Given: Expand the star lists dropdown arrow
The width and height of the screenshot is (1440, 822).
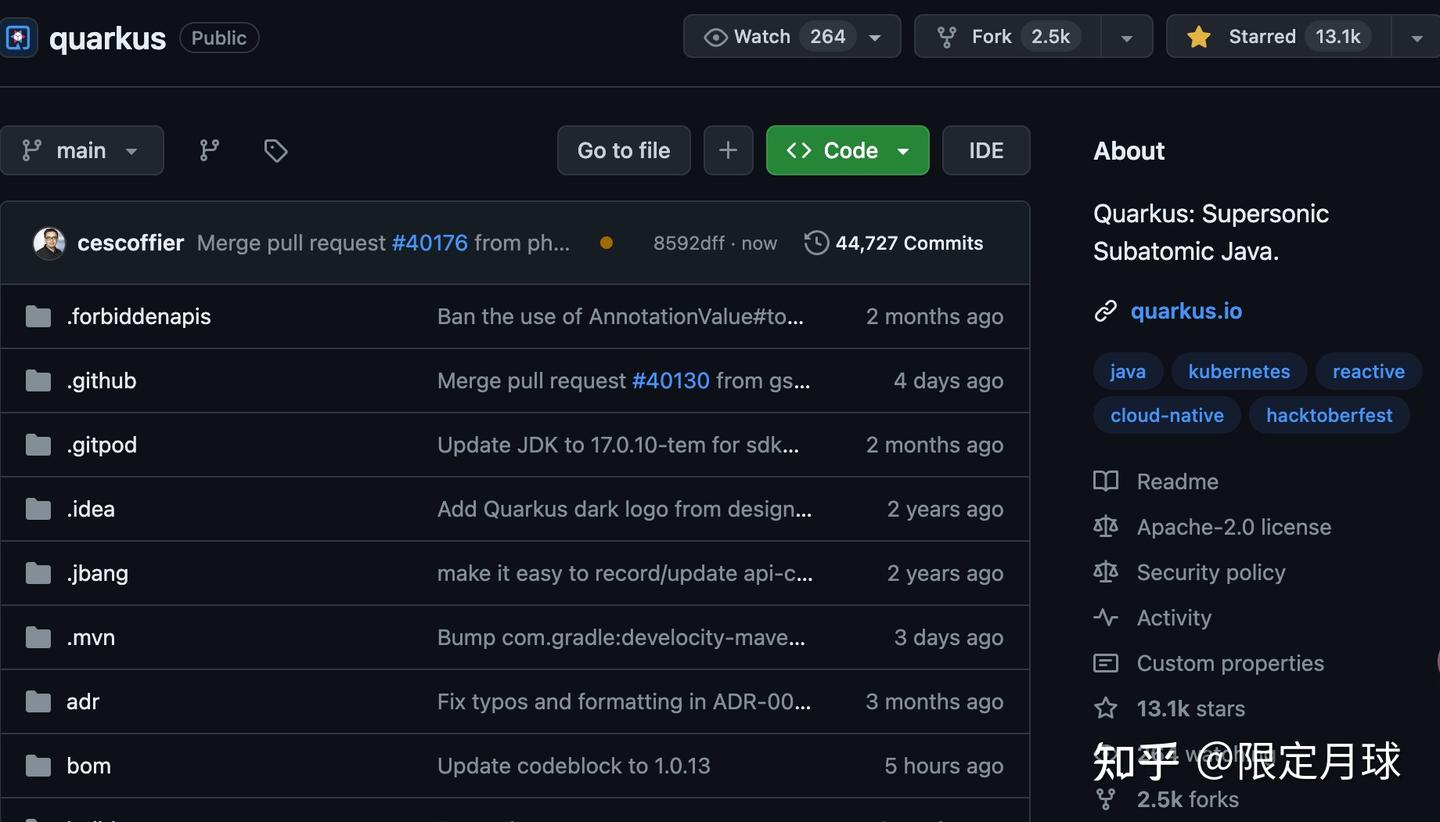Looking at the screenshot, I should pos(1416,37).
